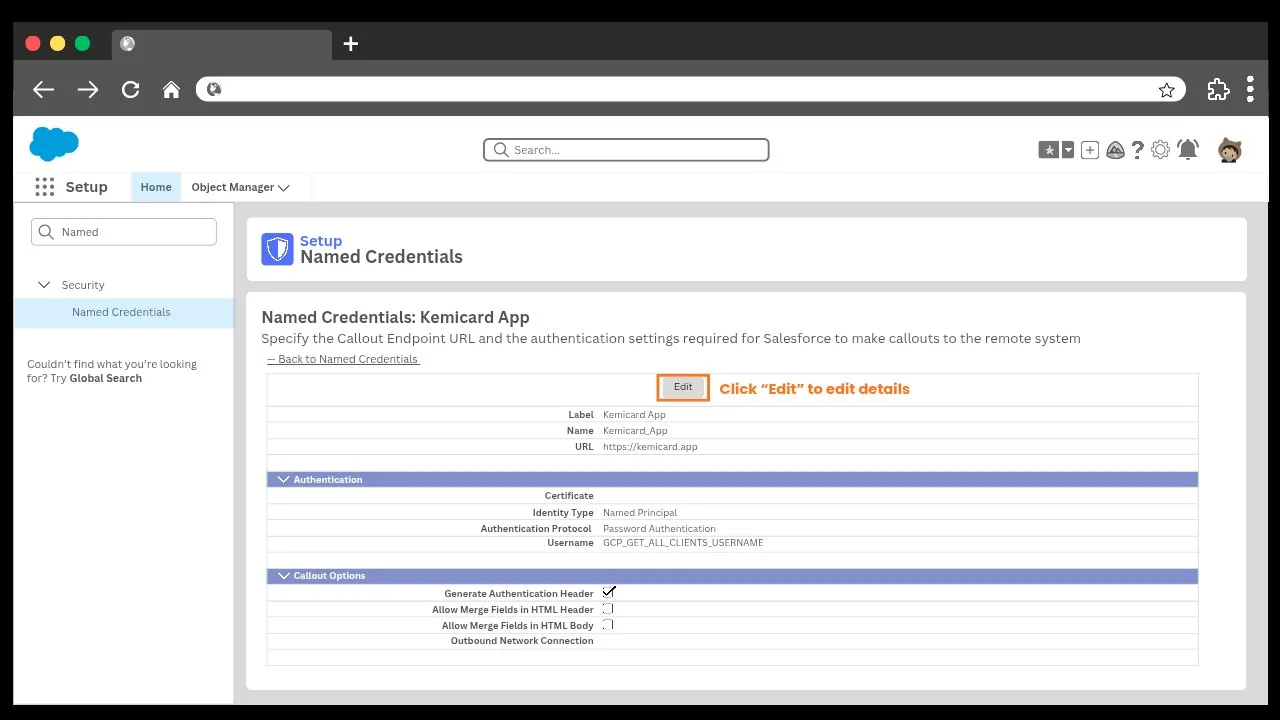The width and height of the screenshot is (1280, 720).
Task: Open the App Launcher dots grid
Action: [44, 187]
